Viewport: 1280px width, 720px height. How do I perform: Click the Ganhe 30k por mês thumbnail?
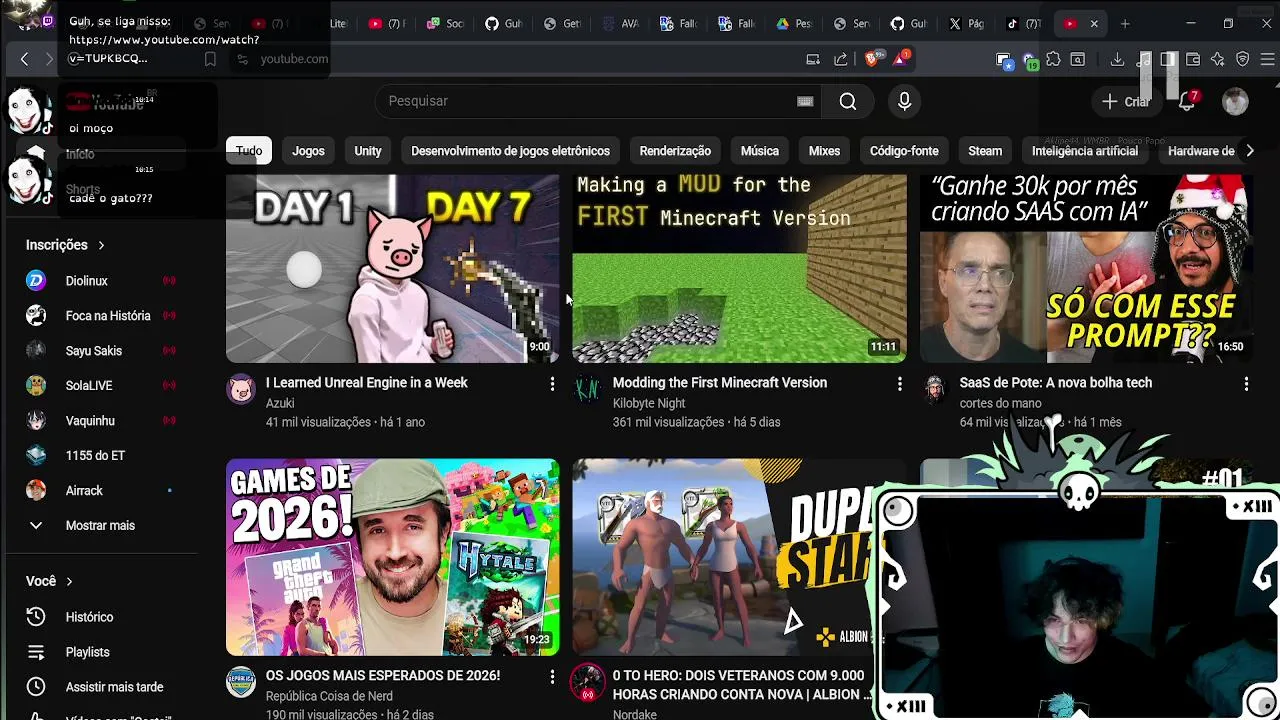pyautogui.click(x=1086, y=268)
